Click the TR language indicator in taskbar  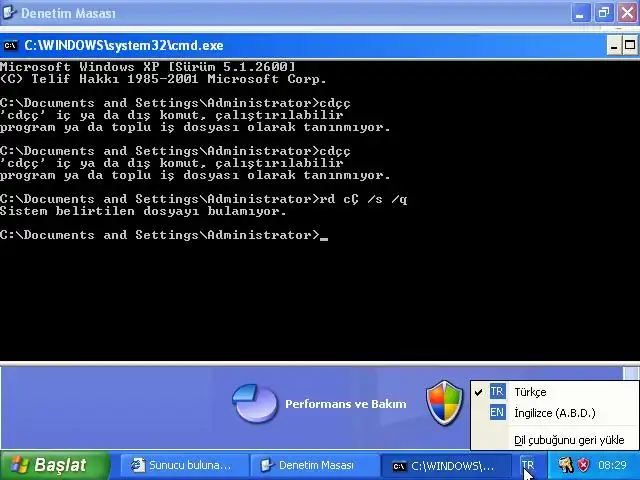tap(527, 465)
